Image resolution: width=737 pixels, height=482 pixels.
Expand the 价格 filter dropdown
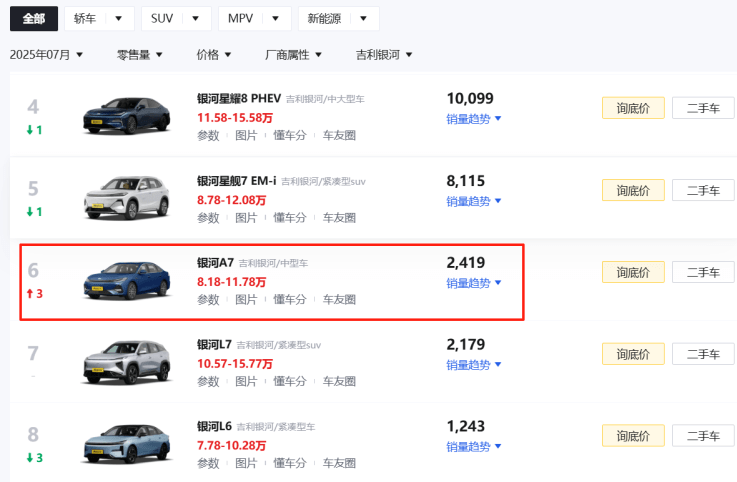214,55
